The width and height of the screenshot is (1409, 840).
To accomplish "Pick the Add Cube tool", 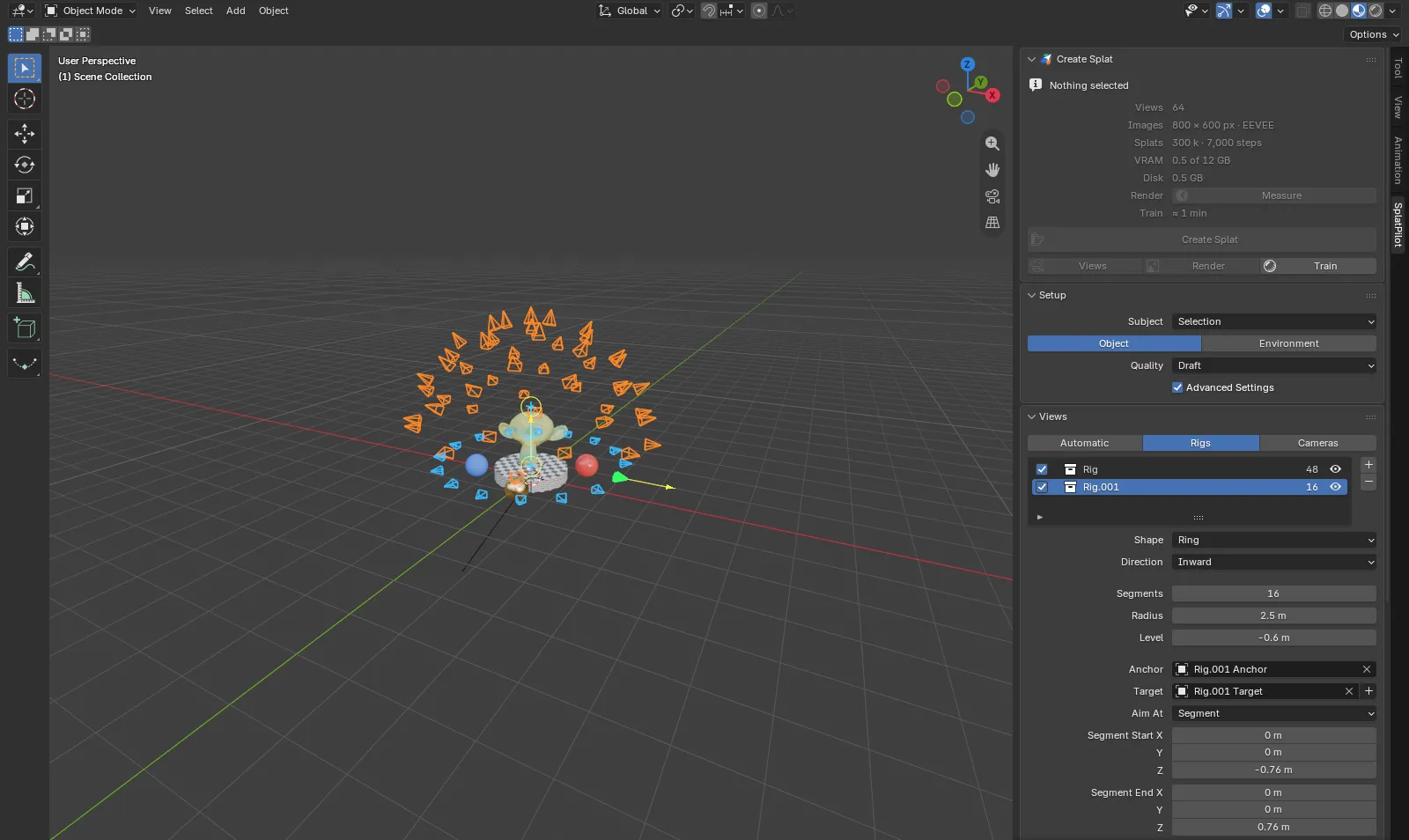I will coord(25,328).
